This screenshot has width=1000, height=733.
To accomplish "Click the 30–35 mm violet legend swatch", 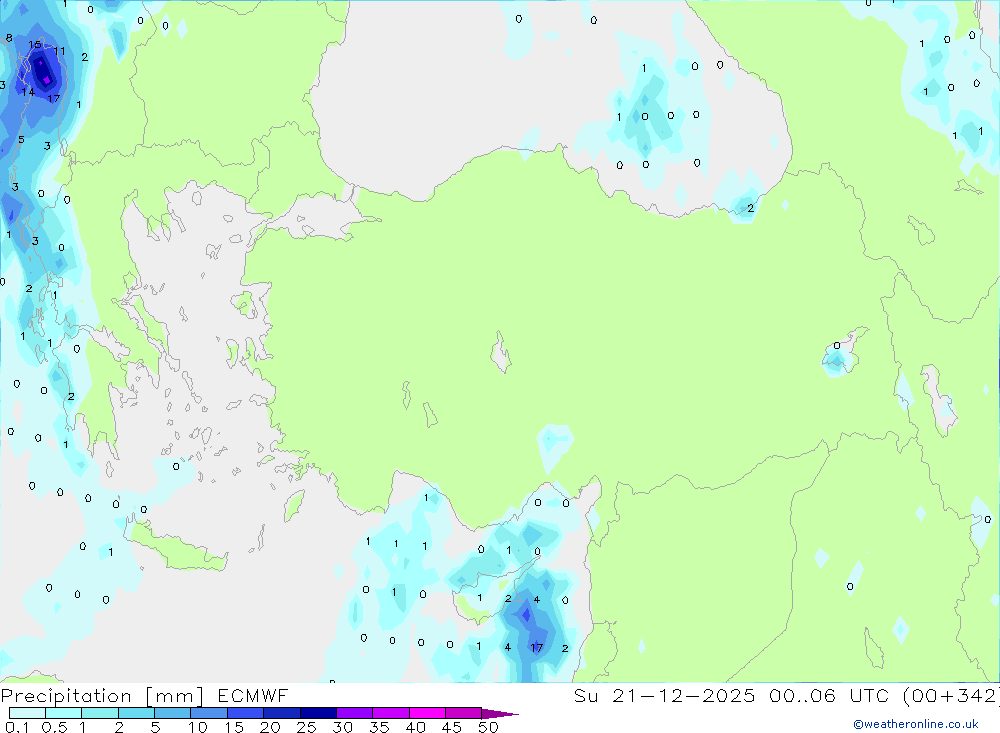I will point(354,713).
